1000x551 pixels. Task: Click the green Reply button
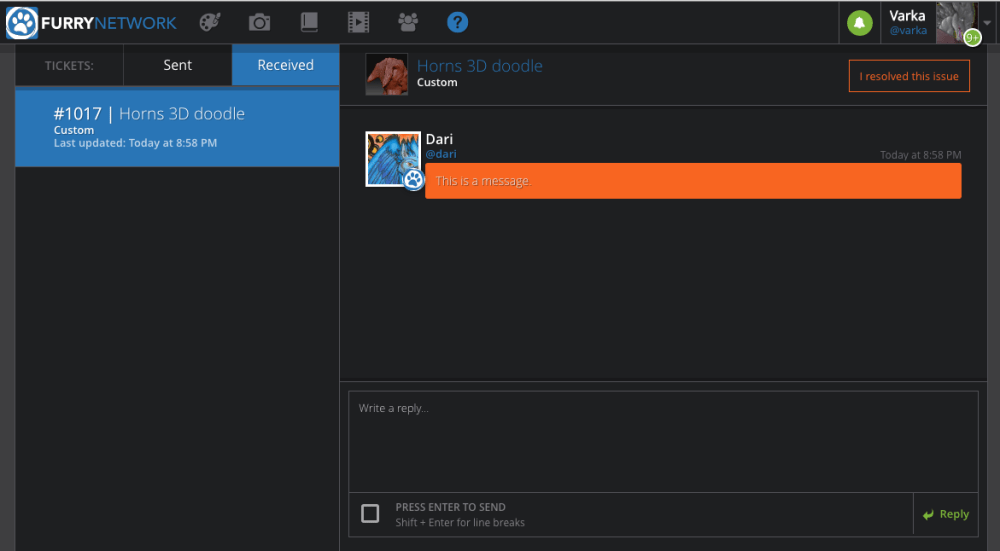(946, 514)
